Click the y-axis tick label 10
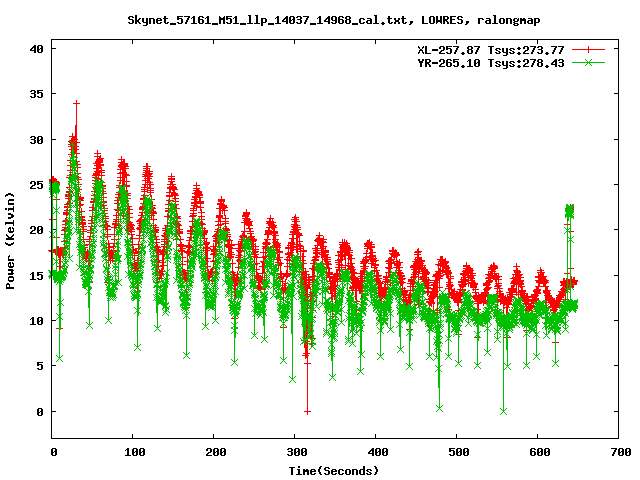The height and width of the screenshot is (480, 640). [x=36, y=321]
